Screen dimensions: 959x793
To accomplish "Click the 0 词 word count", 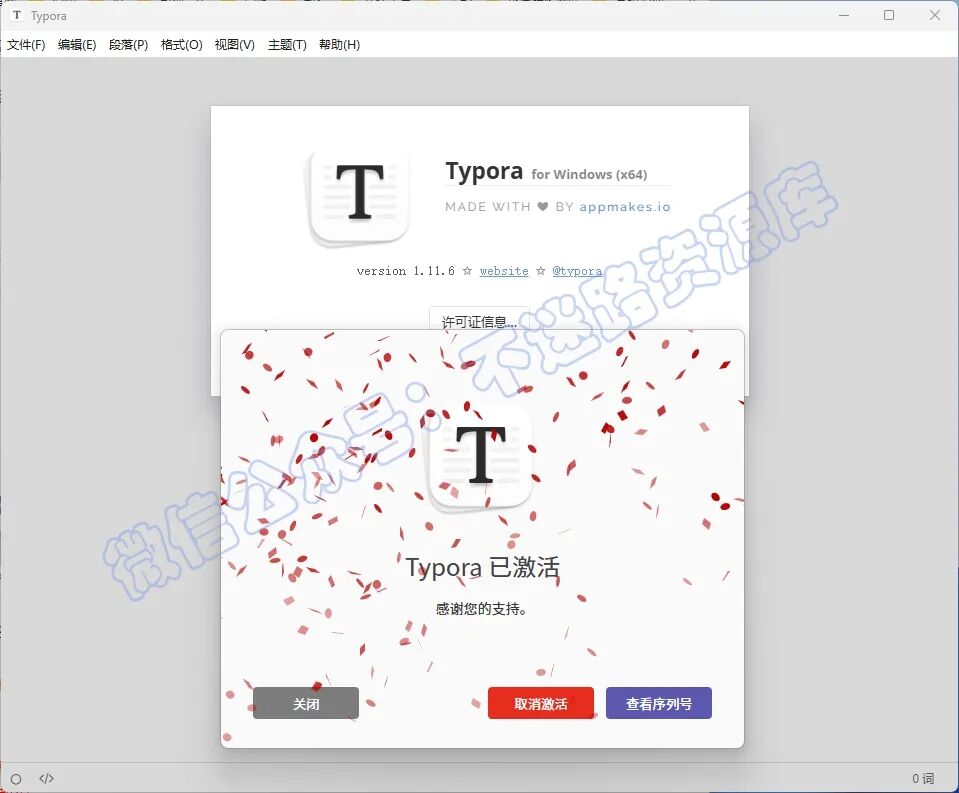I will point(923,778).
